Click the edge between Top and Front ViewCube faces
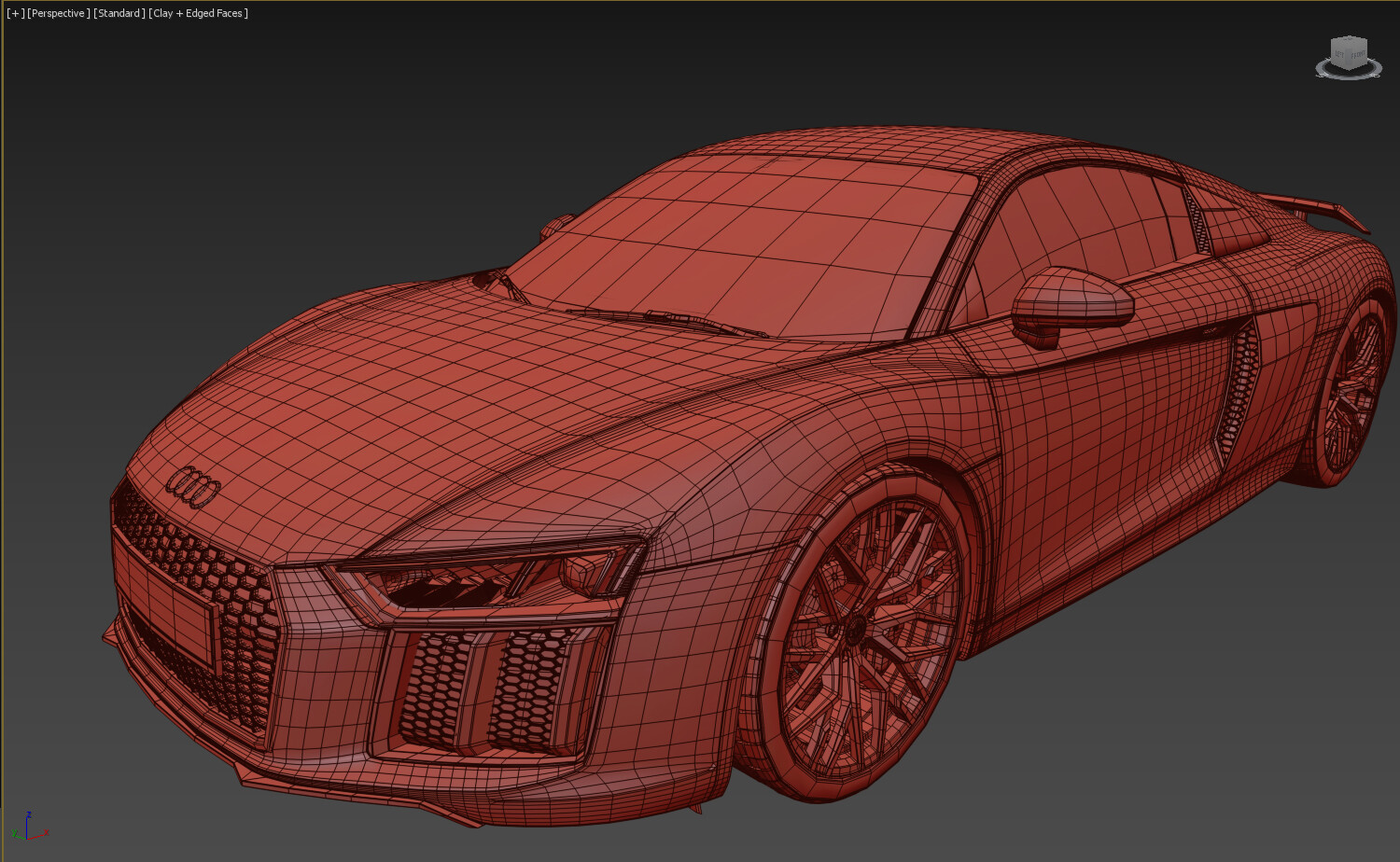Screen dimensions: 1400x862 1359,43
